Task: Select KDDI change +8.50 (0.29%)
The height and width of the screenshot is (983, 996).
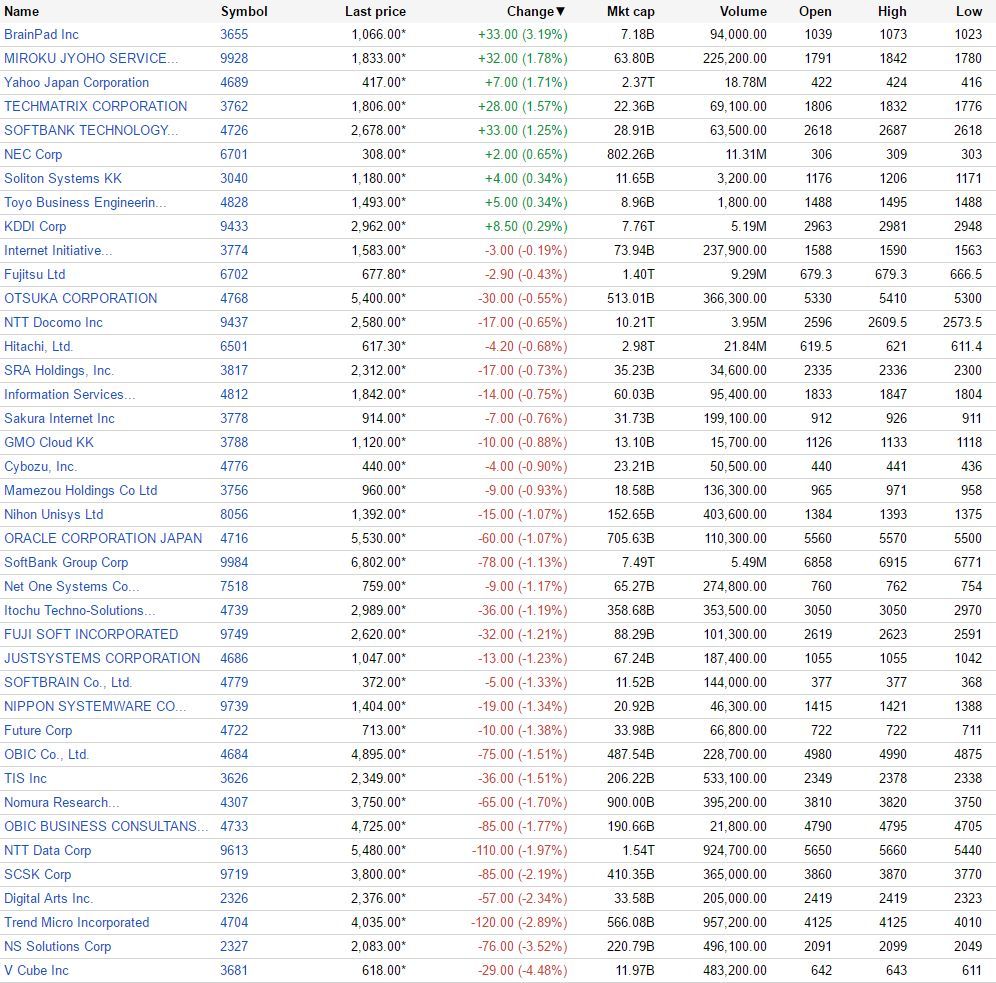Action: click(526, 227)
